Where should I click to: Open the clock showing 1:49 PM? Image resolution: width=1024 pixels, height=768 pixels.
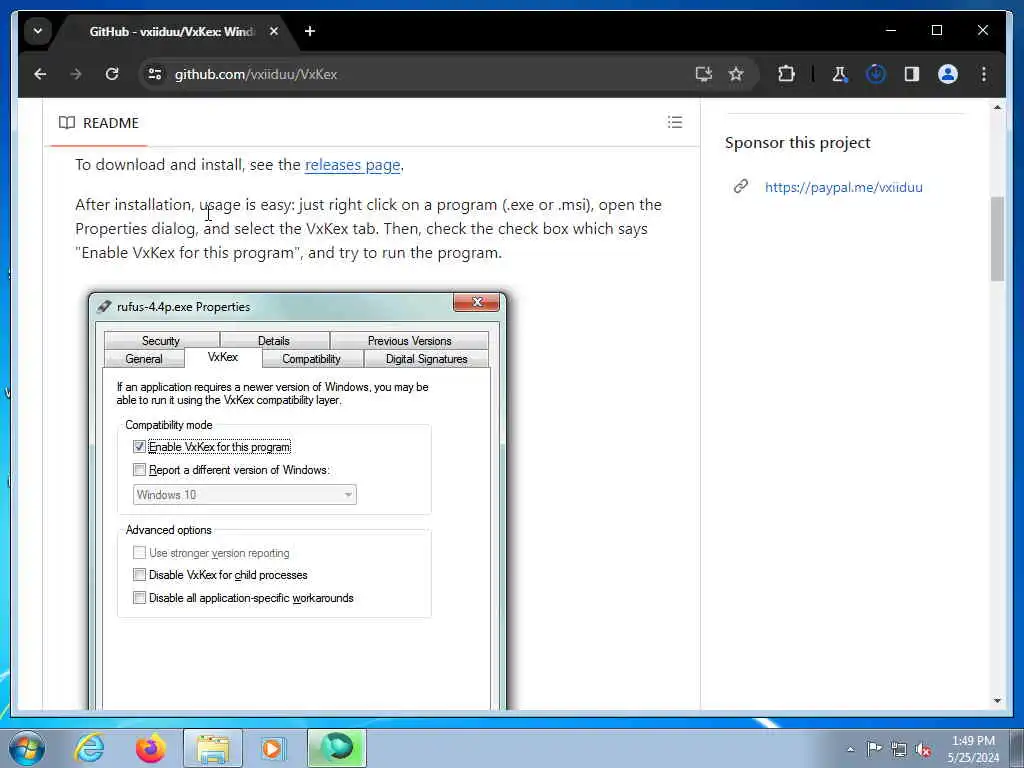(x=973, y=749)
